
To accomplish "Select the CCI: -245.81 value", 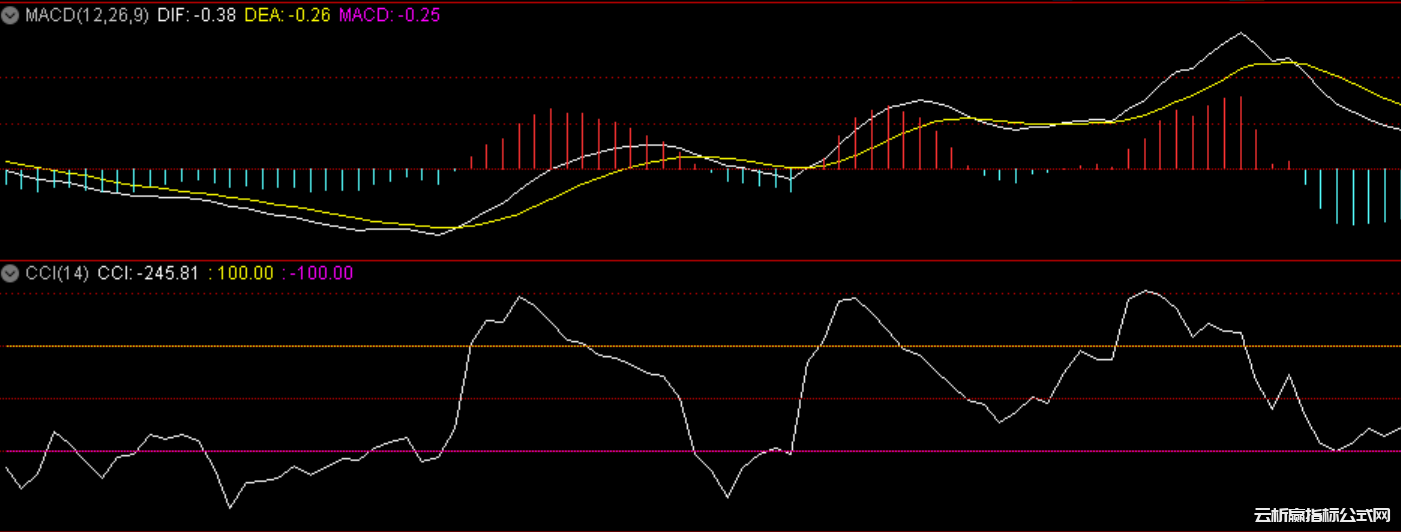I will pyautogui.click(x=148, y=272).
